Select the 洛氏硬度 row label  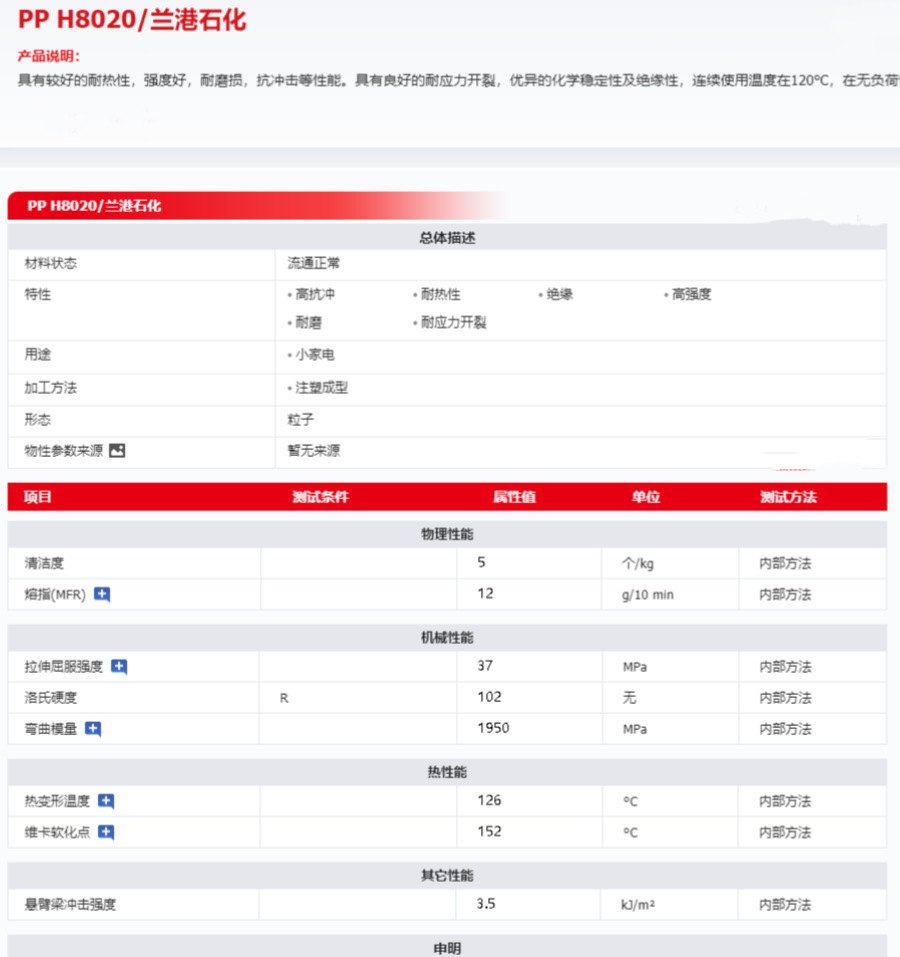(51, 697)
